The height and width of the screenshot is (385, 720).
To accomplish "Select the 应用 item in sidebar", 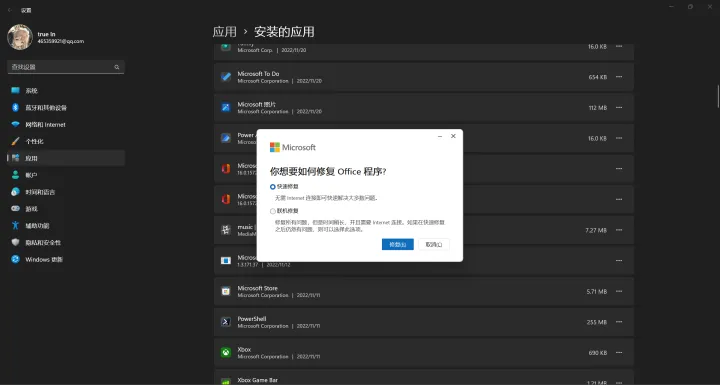I will pos(66,158).
